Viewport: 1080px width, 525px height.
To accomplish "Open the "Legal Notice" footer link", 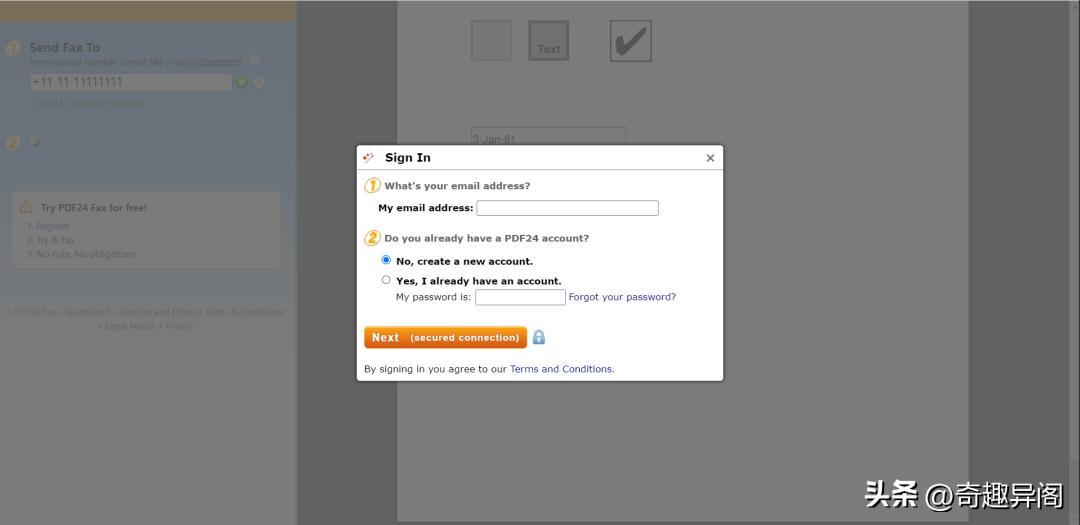I will [x=128, y=326].
